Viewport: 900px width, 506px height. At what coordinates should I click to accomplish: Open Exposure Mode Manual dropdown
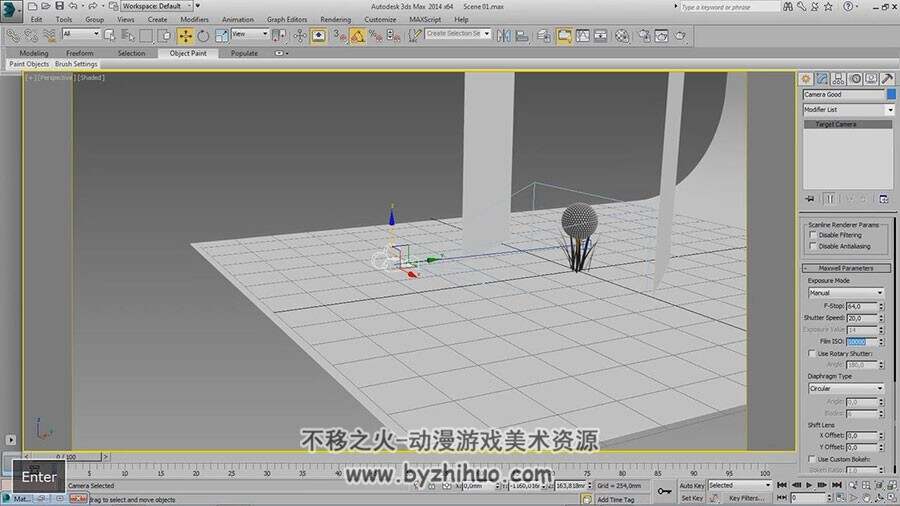coord(845,293)
